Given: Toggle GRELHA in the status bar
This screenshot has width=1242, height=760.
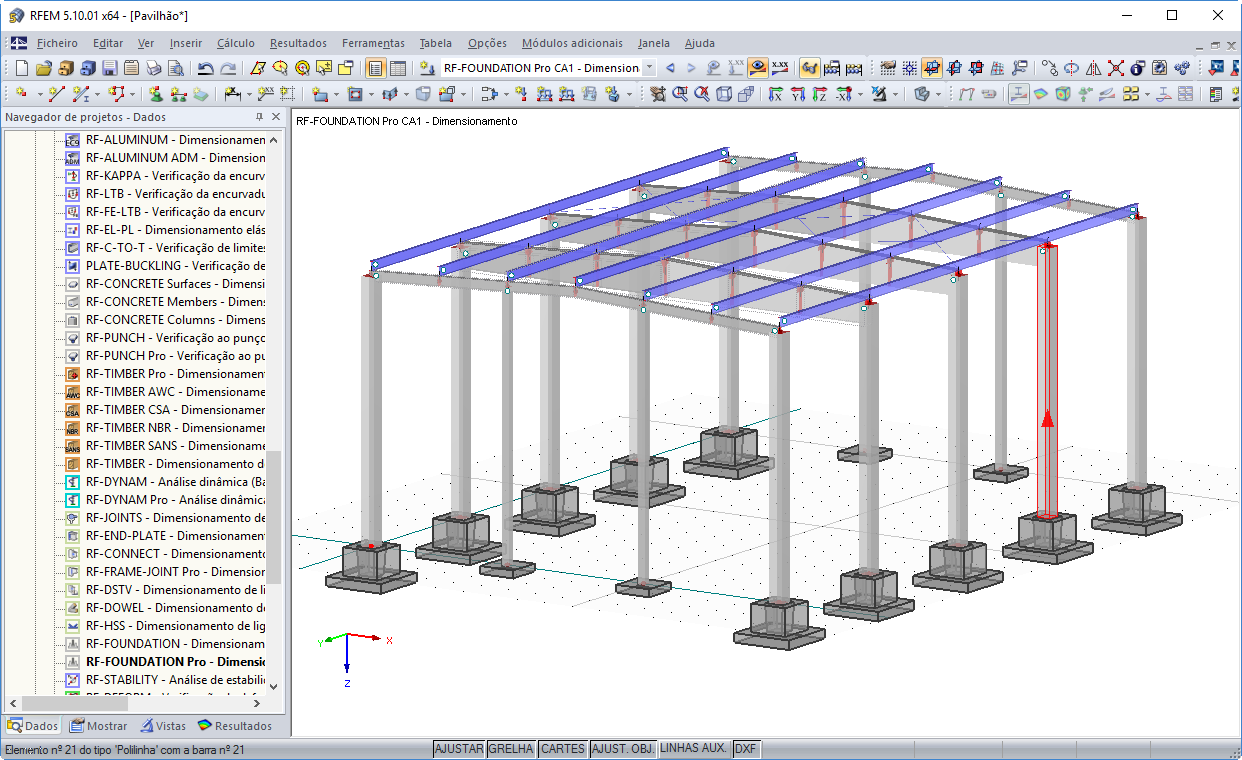Looking at the screenshot, I should point(511,748).
